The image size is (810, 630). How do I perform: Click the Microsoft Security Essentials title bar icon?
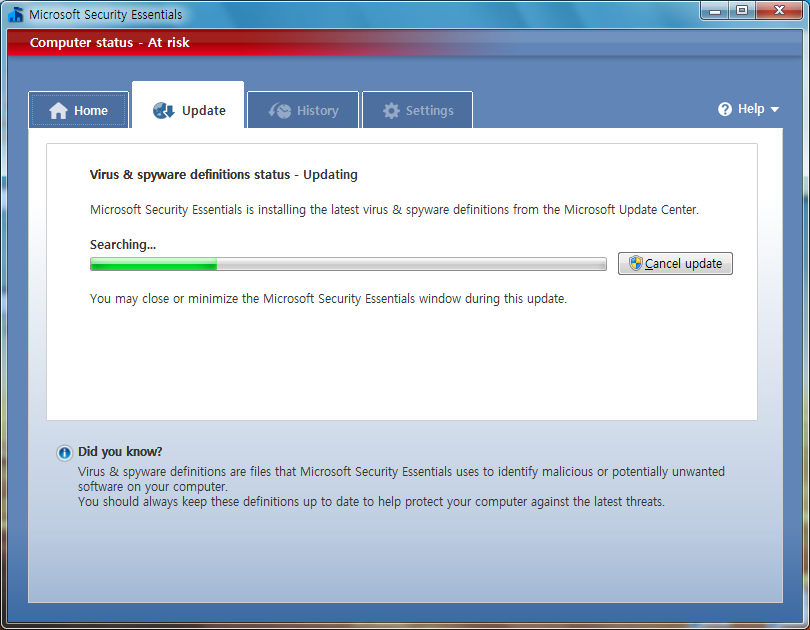point(16,14)
